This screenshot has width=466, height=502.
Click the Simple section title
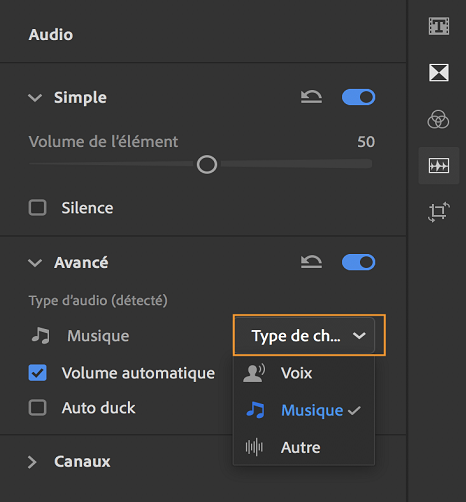click(x=80, y=97)
